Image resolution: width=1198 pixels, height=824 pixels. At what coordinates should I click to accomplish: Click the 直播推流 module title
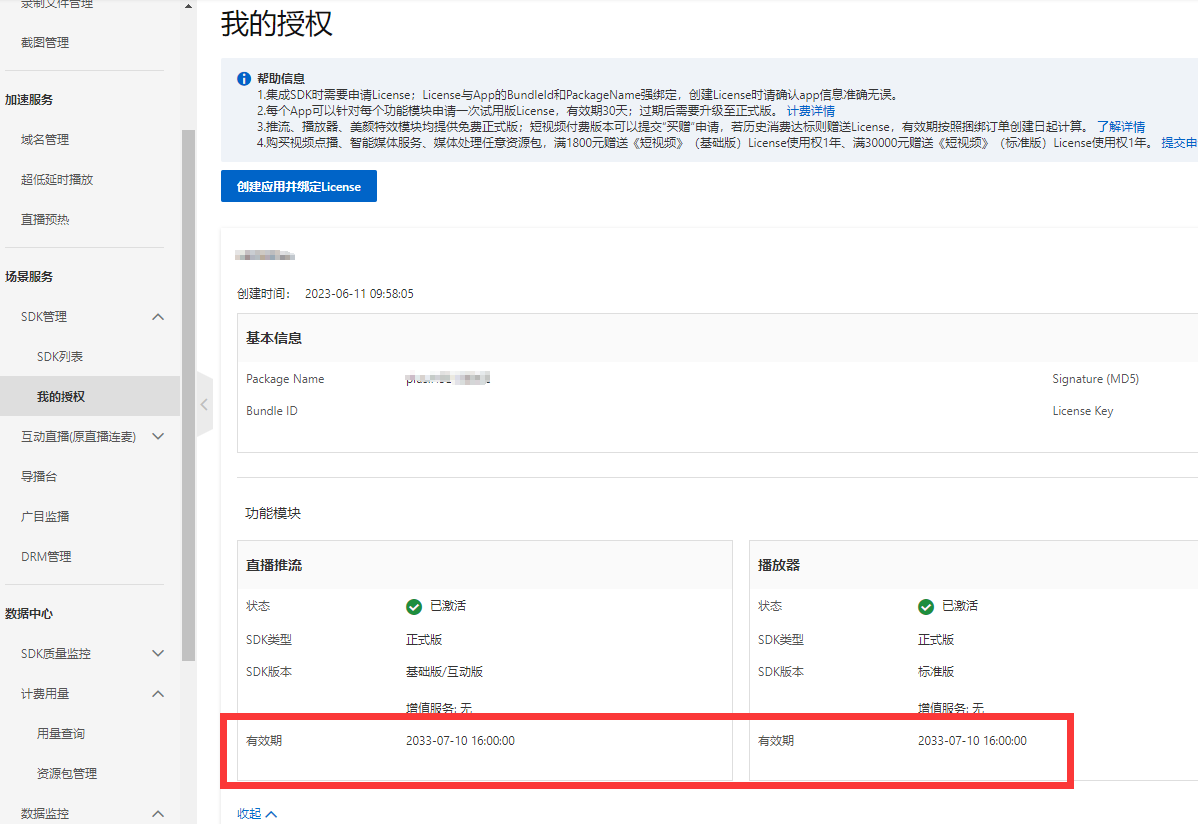[274, 566]
